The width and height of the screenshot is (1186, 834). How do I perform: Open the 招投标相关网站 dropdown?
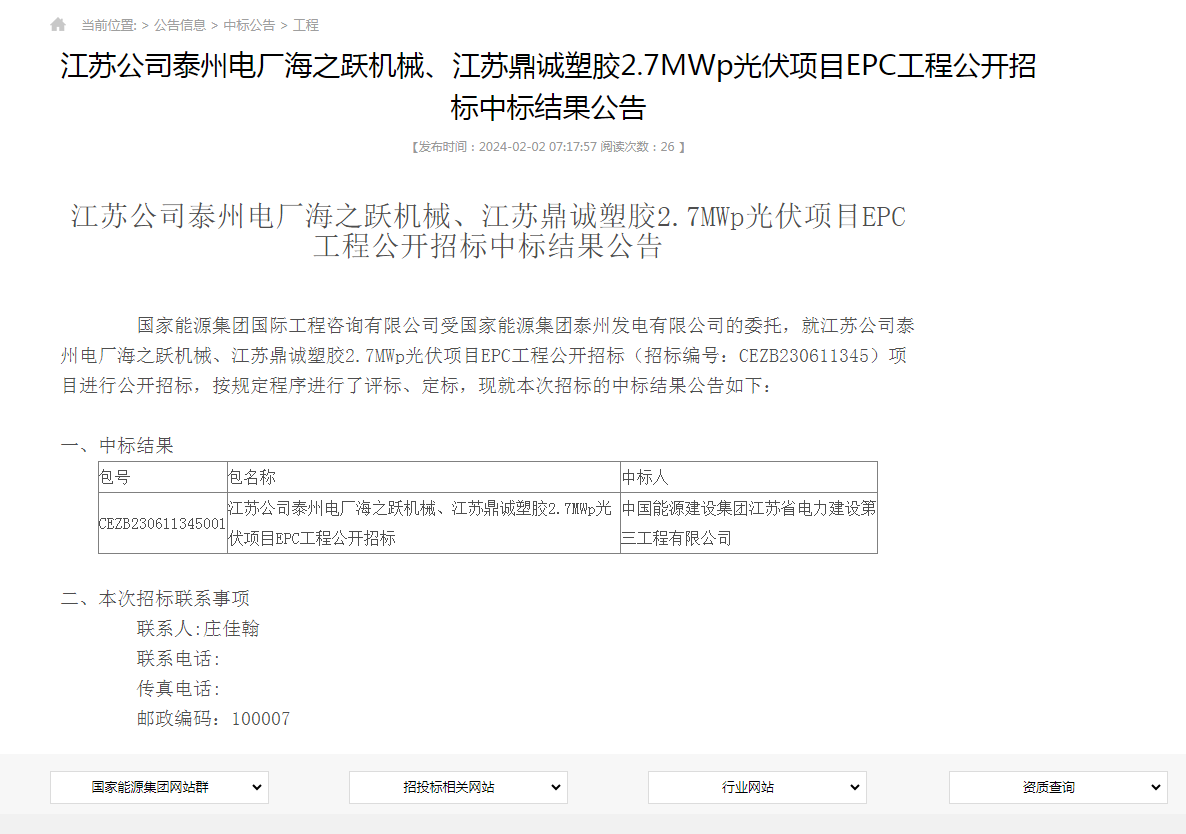click(x=458, y=788)
